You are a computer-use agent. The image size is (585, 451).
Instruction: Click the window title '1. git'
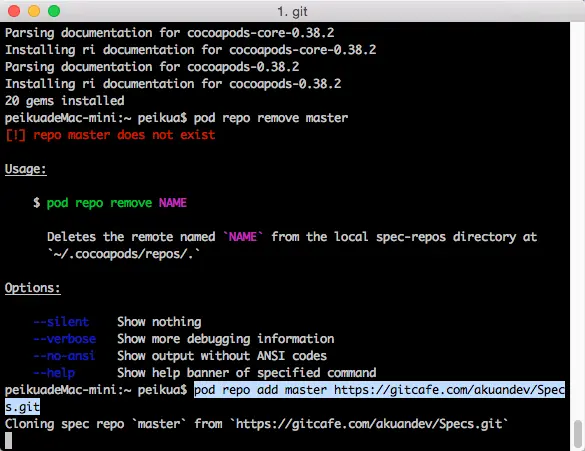point(292,12)
